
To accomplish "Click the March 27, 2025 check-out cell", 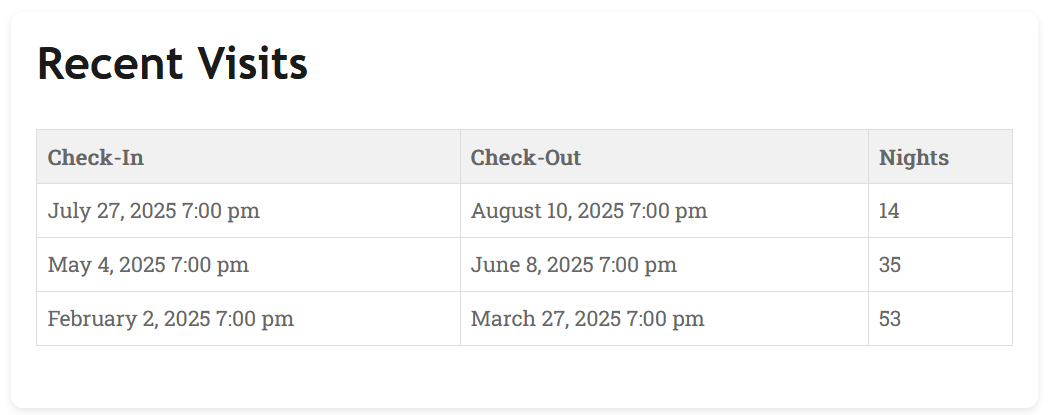I will click(x=587, y=319).
